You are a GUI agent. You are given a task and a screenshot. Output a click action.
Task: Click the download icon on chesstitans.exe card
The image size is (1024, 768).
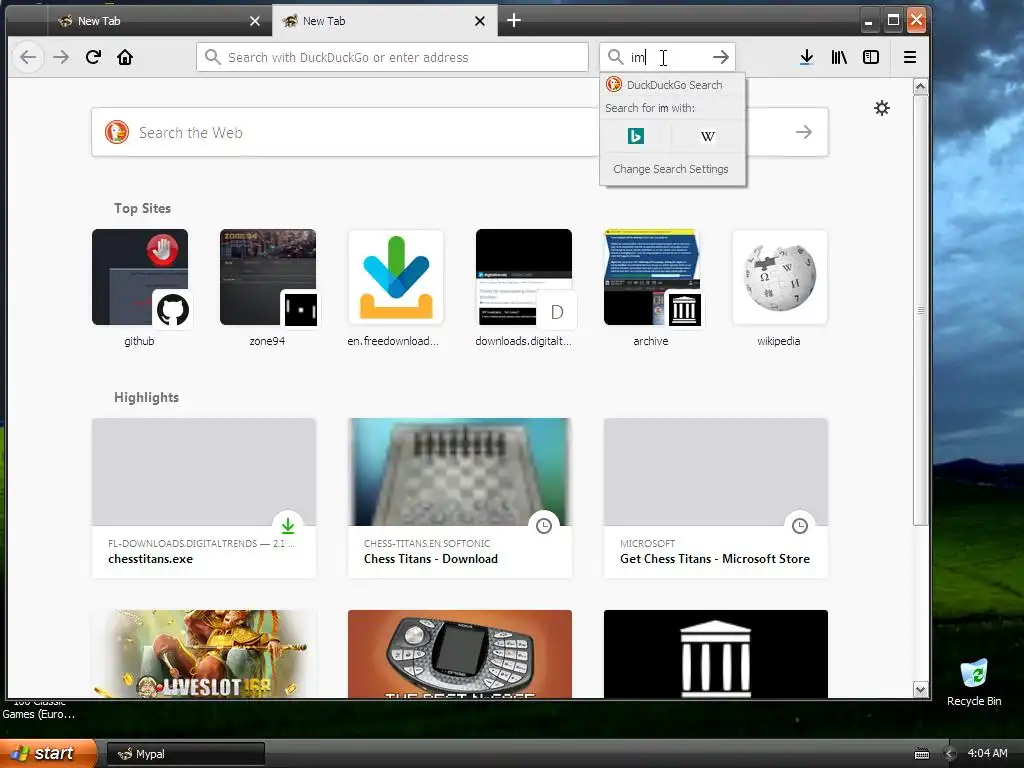[x=288, y=525]
